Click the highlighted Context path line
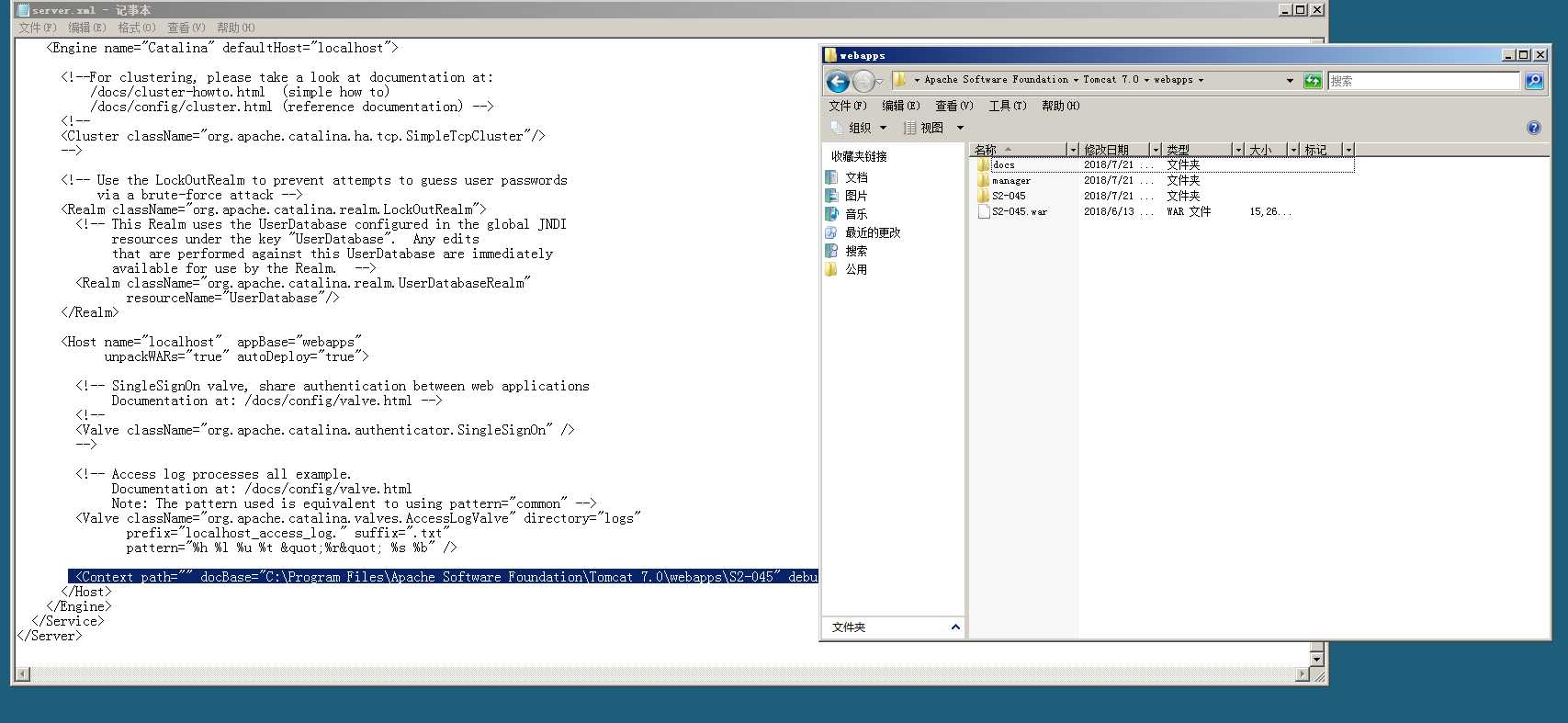The height and width of the screenshot is (723, 1568). point(443,577)
